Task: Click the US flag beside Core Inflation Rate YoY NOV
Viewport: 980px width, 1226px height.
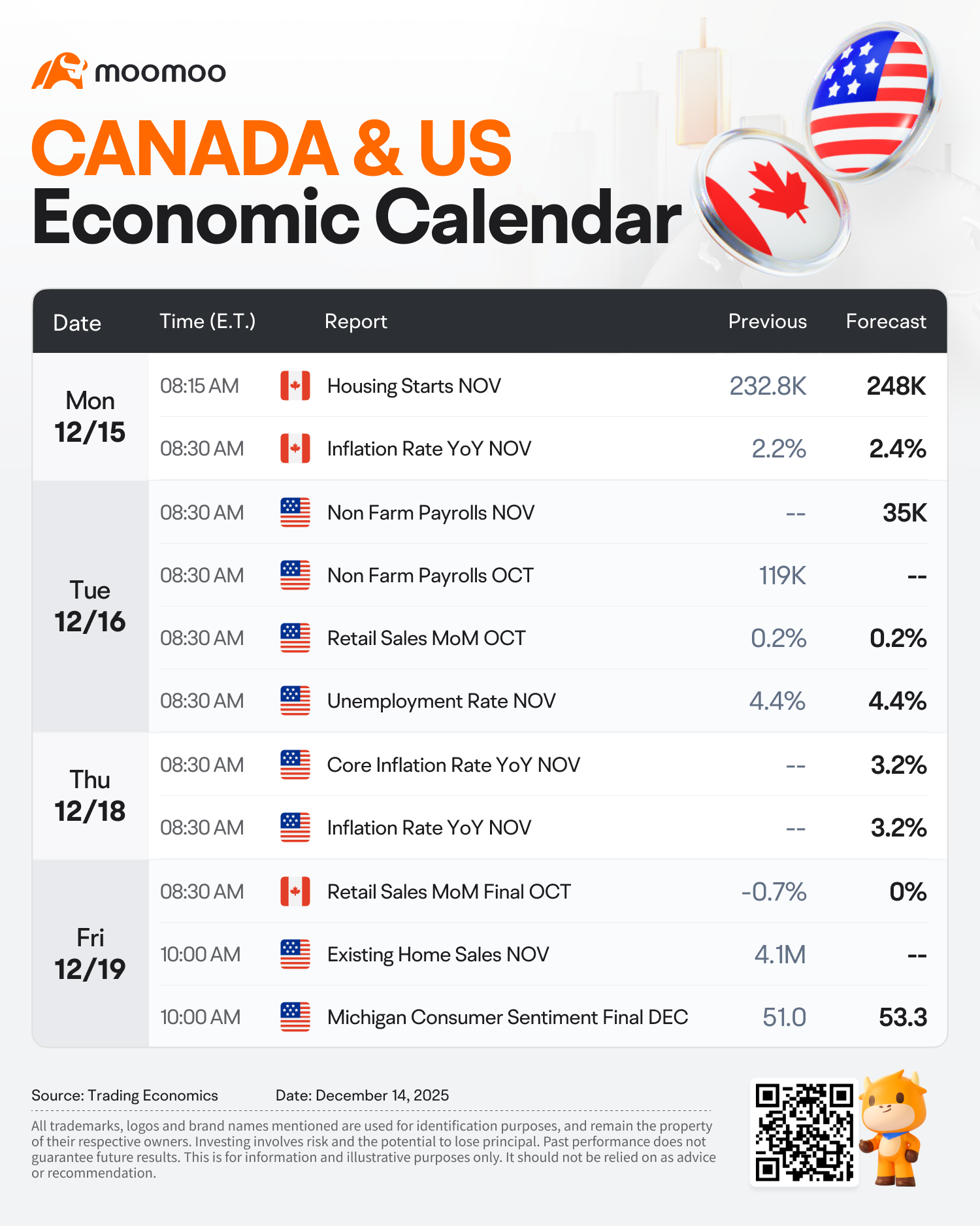Action: click(295, 765)
